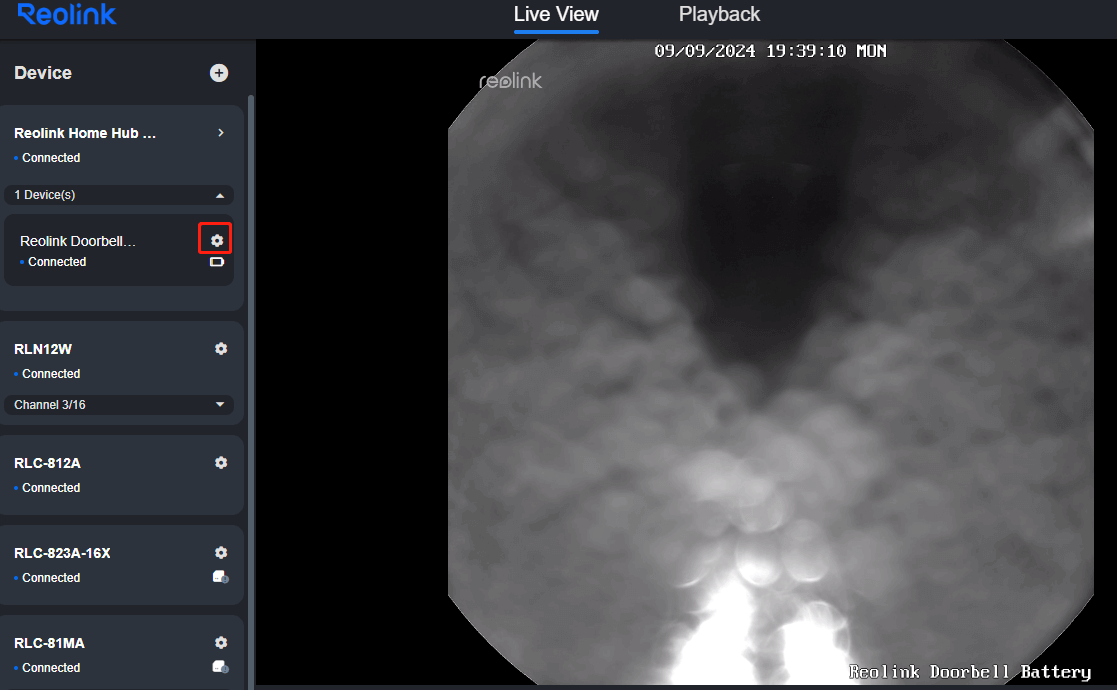Switch to the Live View tab

coord(556,14)
